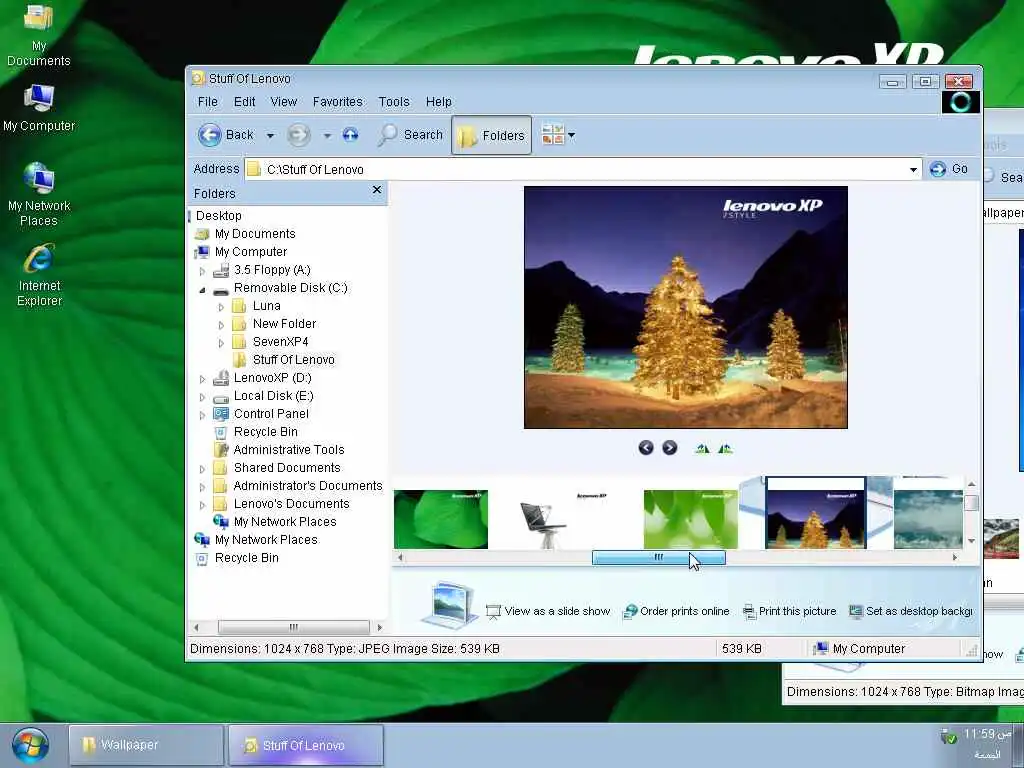Viewport: 1024px width, 768px height.
Task: Expand the LenovoXP (D:) drive node
Action: tap(202, 379)
